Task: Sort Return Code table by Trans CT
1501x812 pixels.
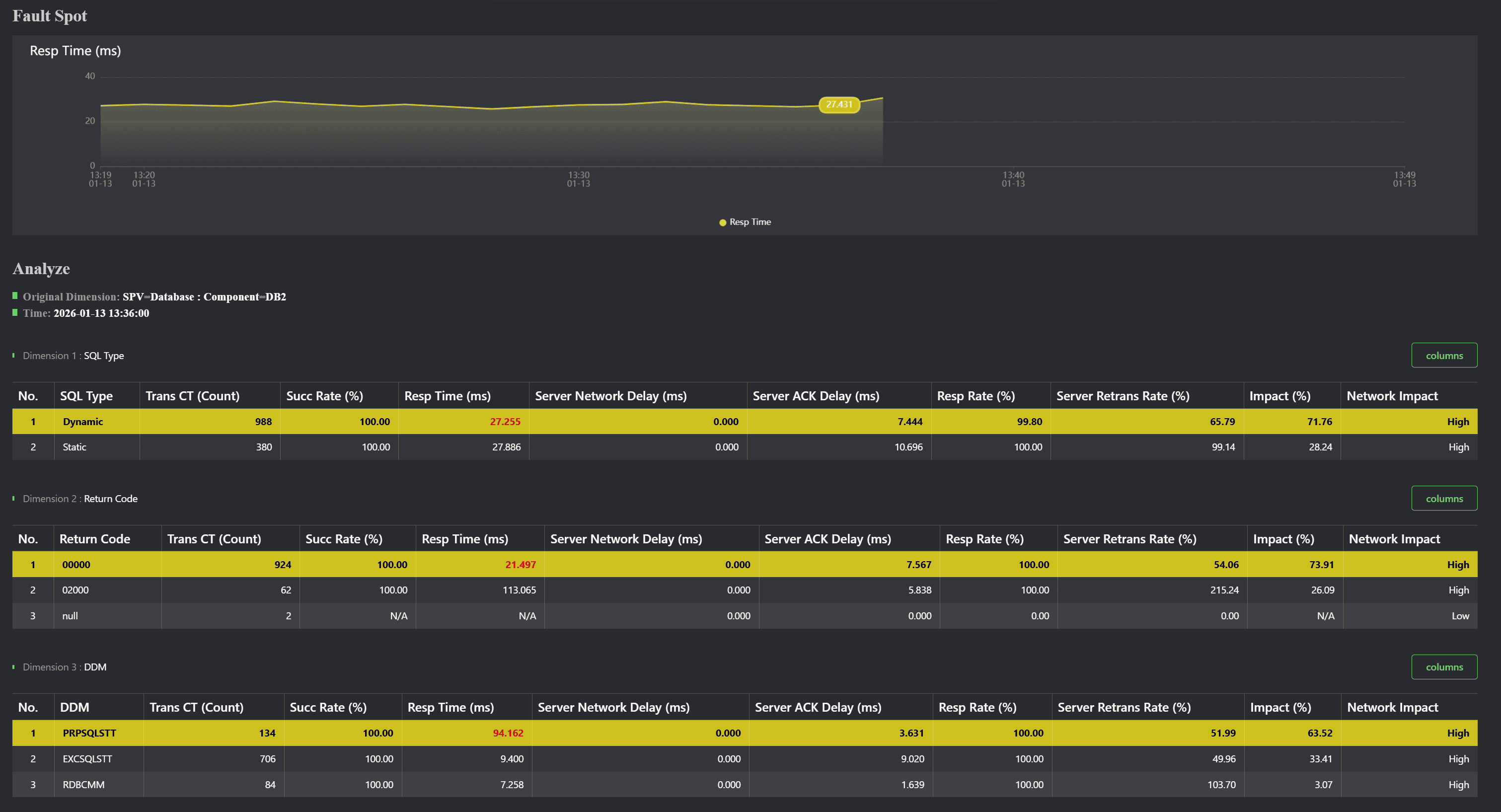Action: coord(214,539)
